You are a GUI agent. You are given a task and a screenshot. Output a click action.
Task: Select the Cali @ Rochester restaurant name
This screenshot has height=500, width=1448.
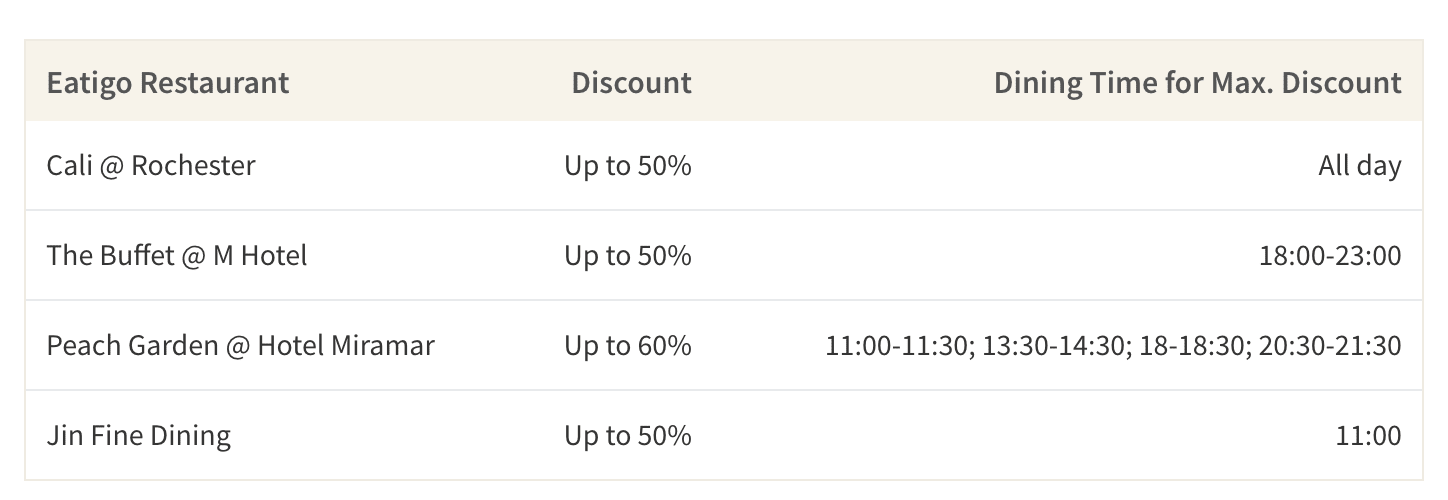(x=151, y=165)
